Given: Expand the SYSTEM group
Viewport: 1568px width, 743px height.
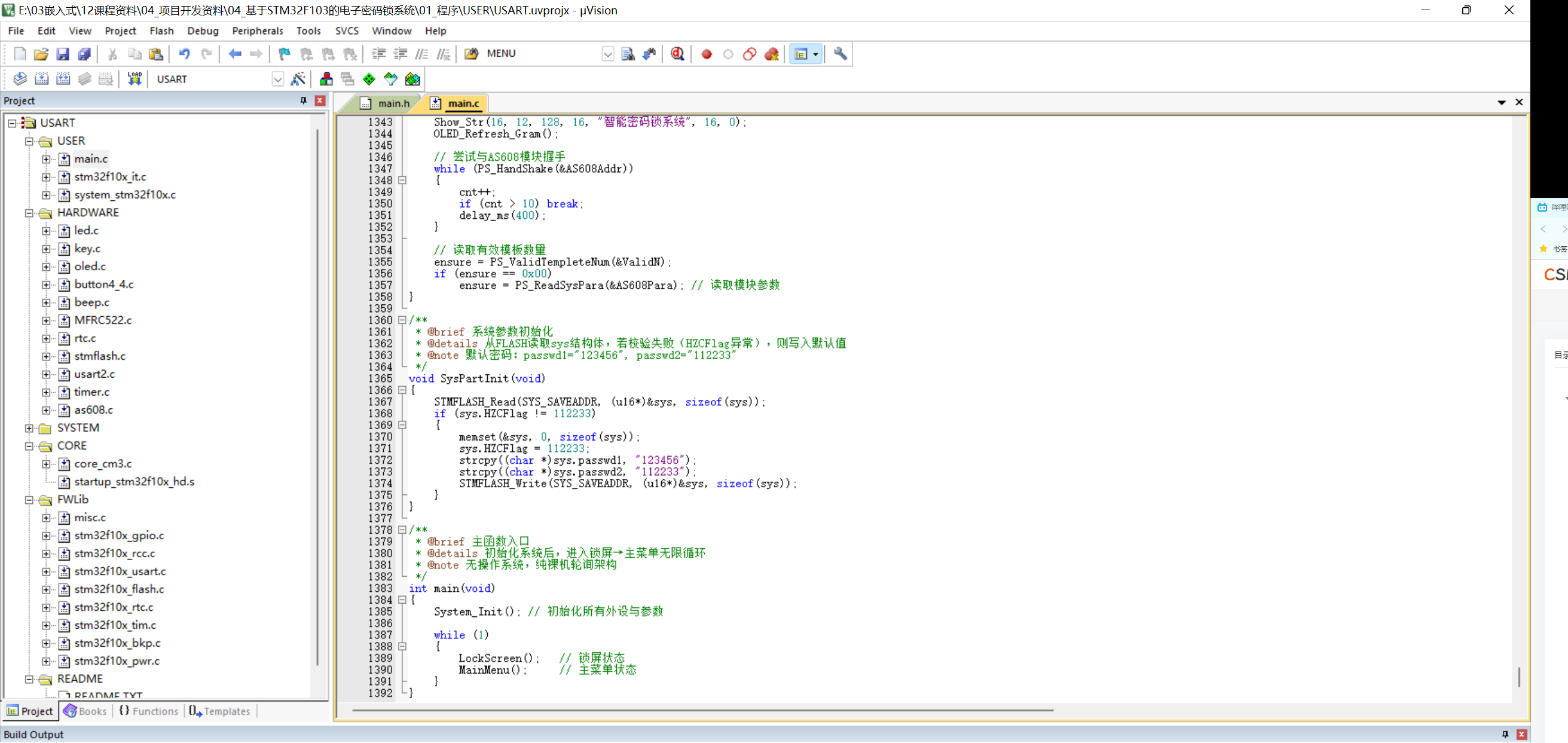Looking at the screenshot, I should (x=29, y=429).
